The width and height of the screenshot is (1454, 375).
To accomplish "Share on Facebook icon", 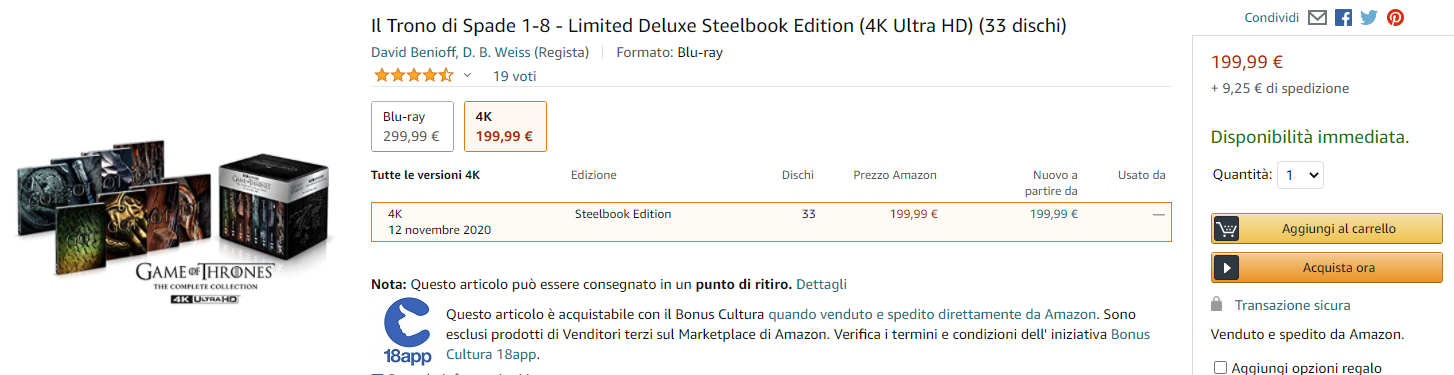I will click(x=1343, y=18).
